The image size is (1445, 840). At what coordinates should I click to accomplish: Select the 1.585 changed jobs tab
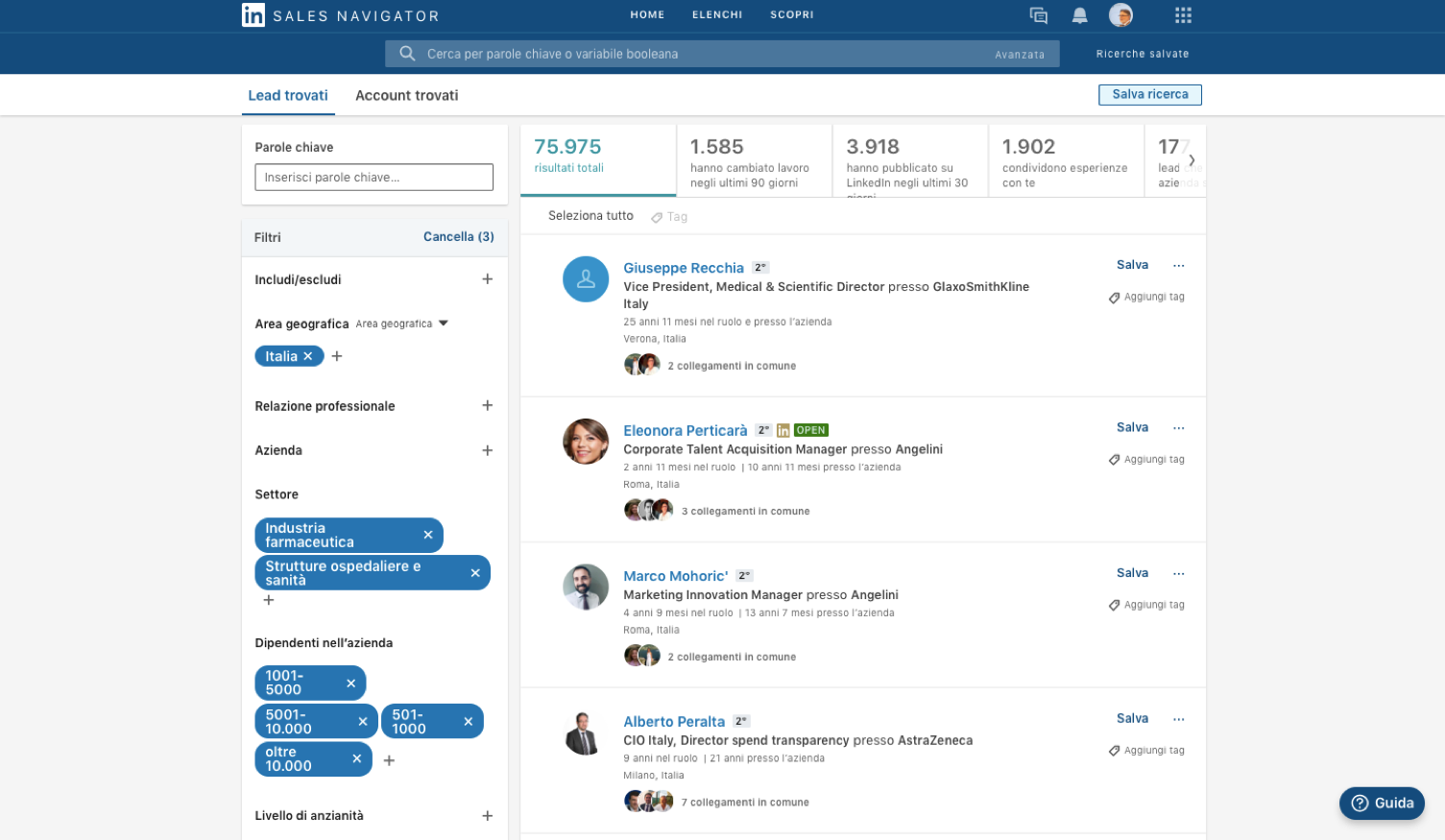click(755, 160)
